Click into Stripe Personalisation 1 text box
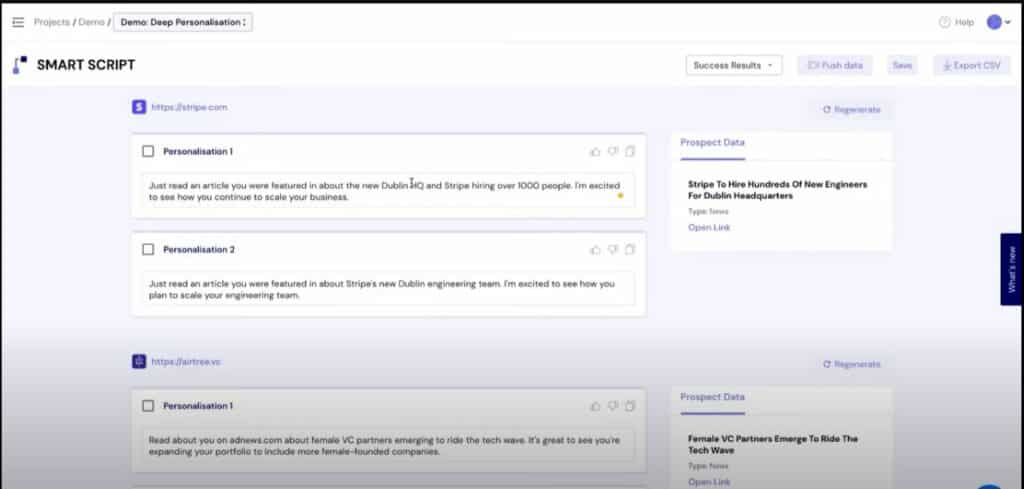The width and height of the screenshot is (1024, 489). [389, 191]
